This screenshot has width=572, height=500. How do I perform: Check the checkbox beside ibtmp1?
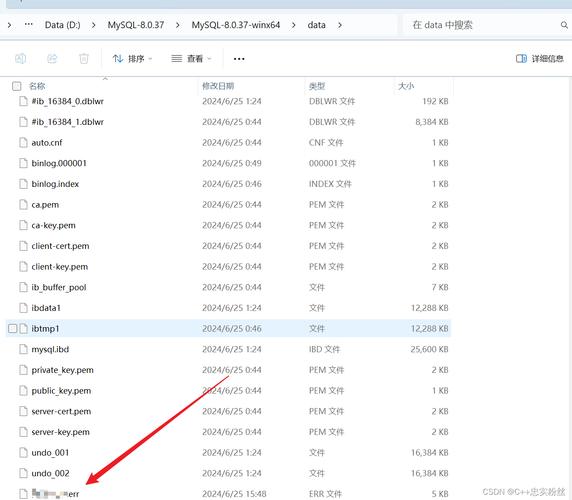(x=12, y=329)
